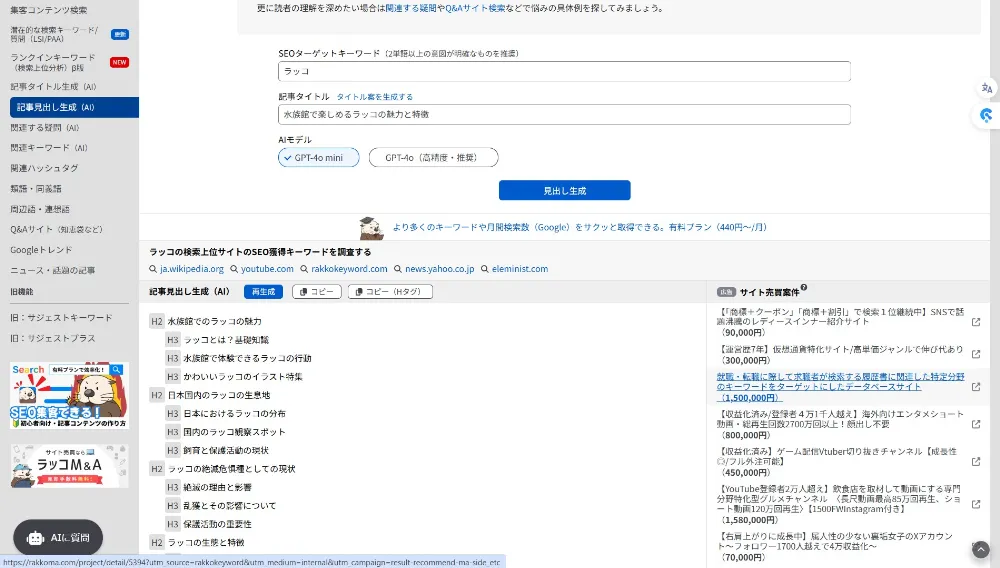Open 旧:サジェストキーワード item

click(61, 317)
